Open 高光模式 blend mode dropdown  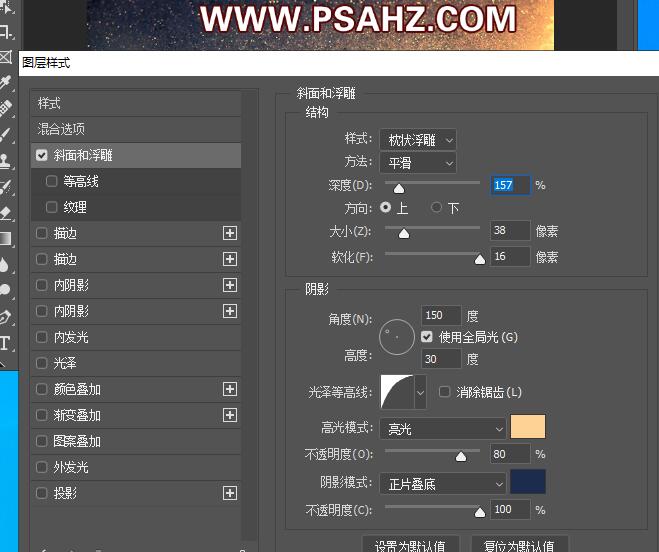(443, 429)
